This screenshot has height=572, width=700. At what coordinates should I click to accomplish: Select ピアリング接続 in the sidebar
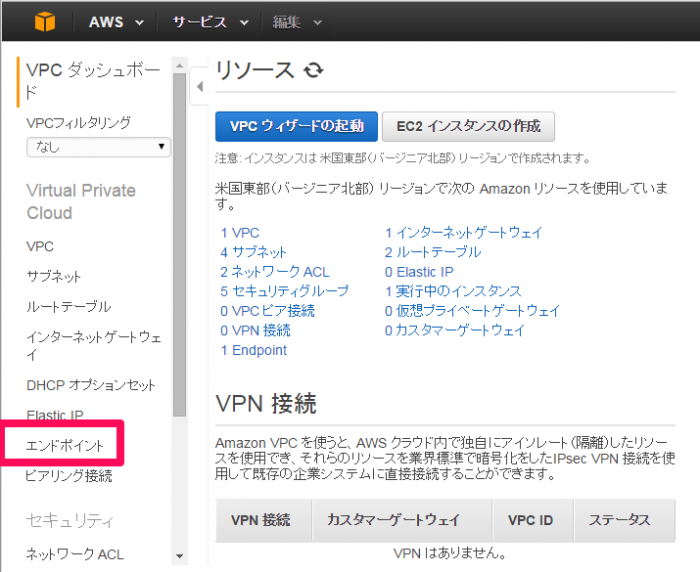click(69, 476)
